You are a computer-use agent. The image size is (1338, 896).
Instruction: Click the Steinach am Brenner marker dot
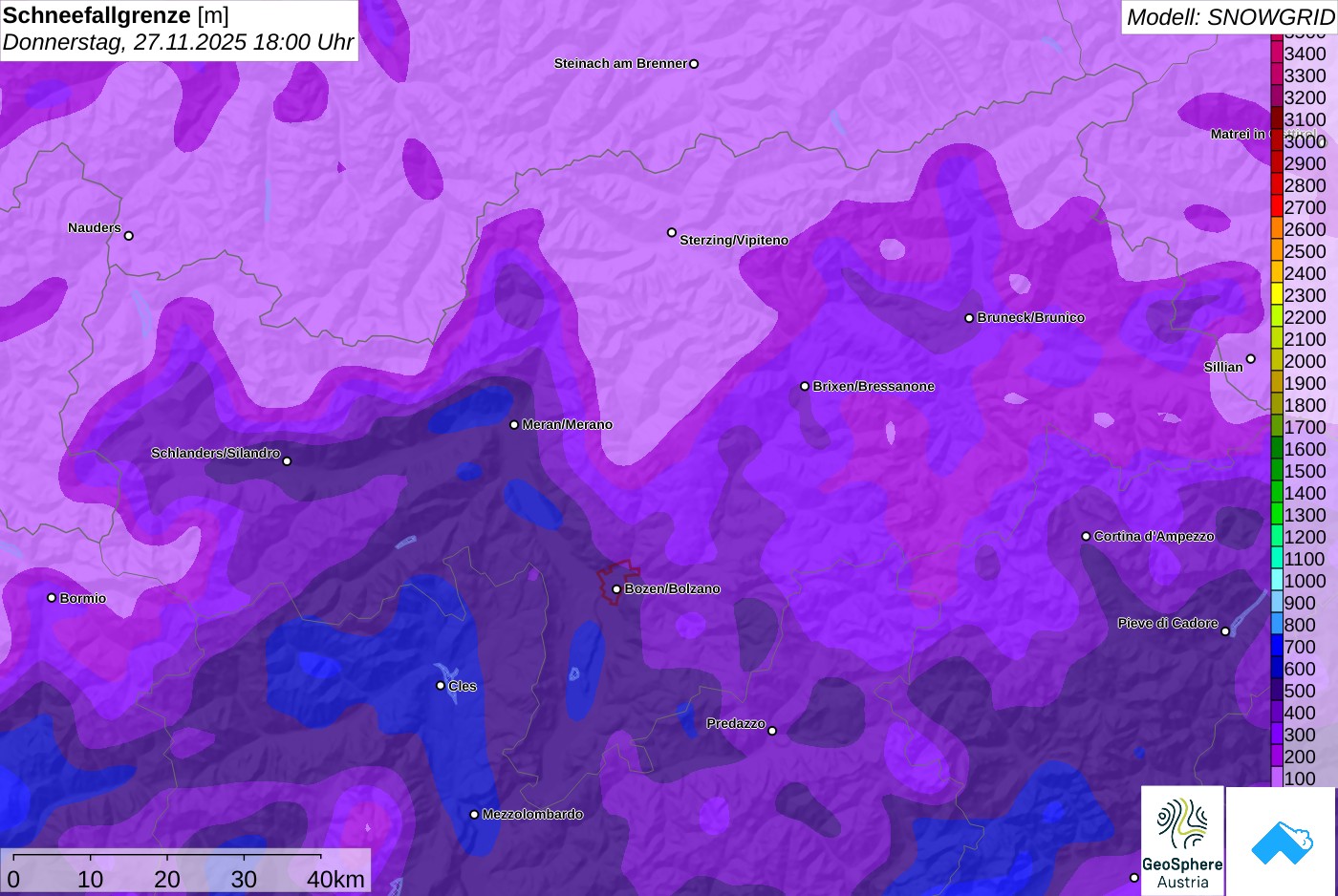[694, 64]
